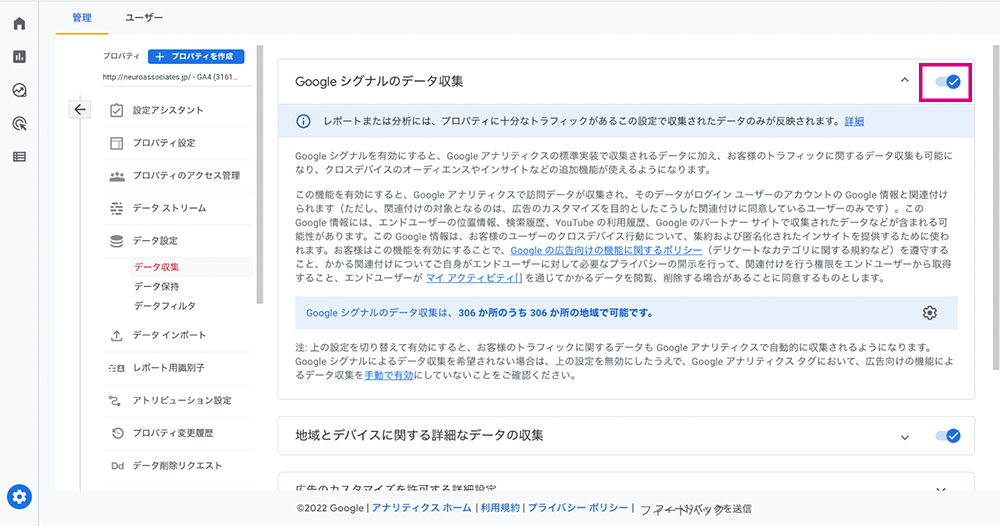Open アナリティクス ホーム footer link
The image size is (1000, 527).
[x=422, y=508]
